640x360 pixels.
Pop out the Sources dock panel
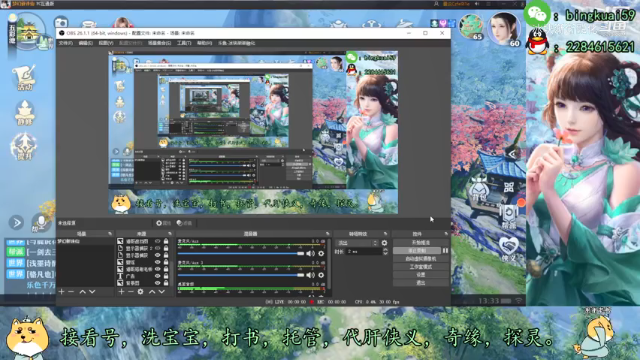tap(170, 234)
